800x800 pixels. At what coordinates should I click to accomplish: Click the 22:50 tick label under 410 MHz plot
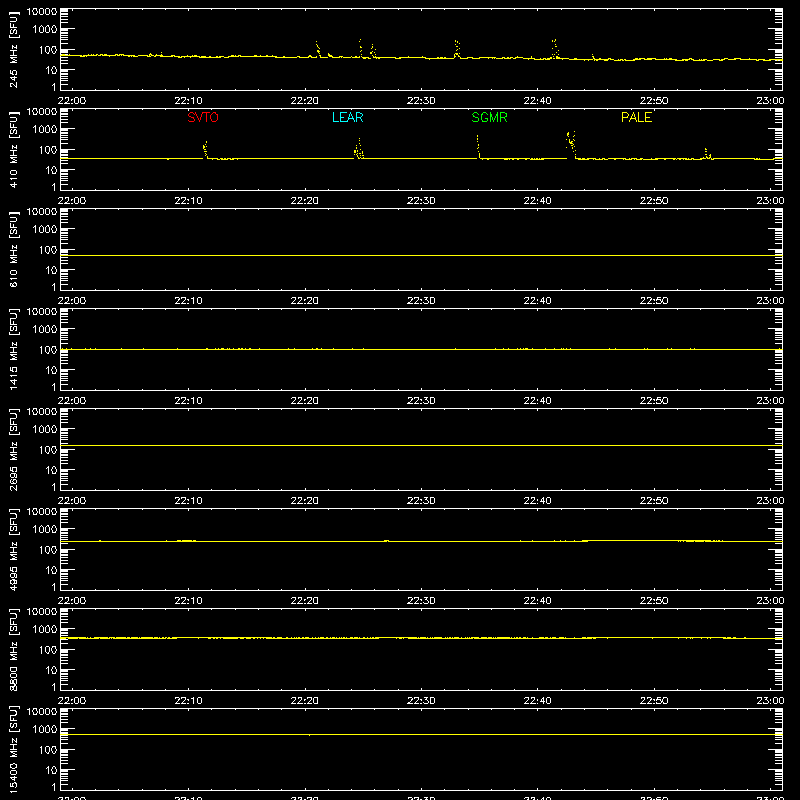pyautogui.click(x=654, y=201)
